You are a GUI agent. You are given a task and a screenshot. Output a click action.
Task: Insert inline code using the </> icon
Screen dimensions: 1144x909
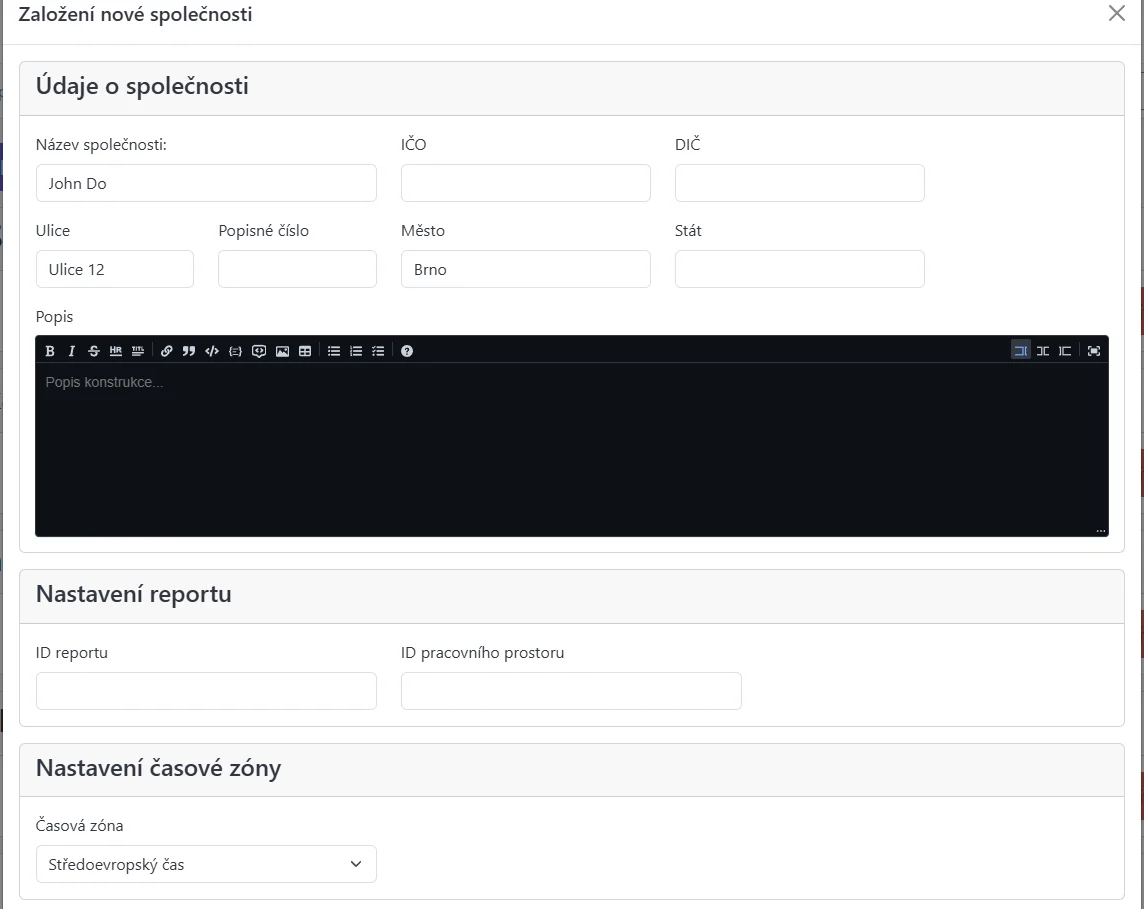(211, 351)
